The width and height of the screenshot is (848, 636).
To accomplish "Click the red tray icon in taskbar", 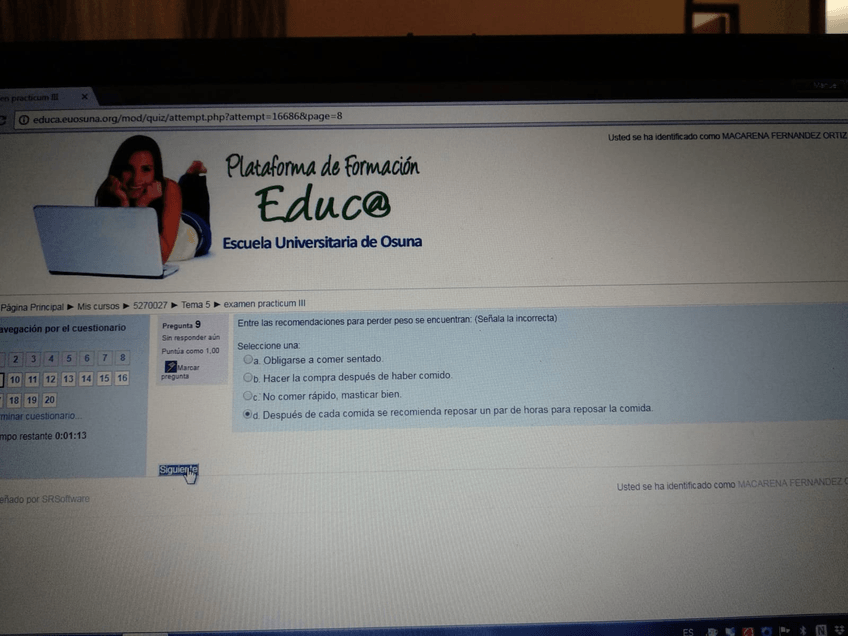I will (748, 631).
